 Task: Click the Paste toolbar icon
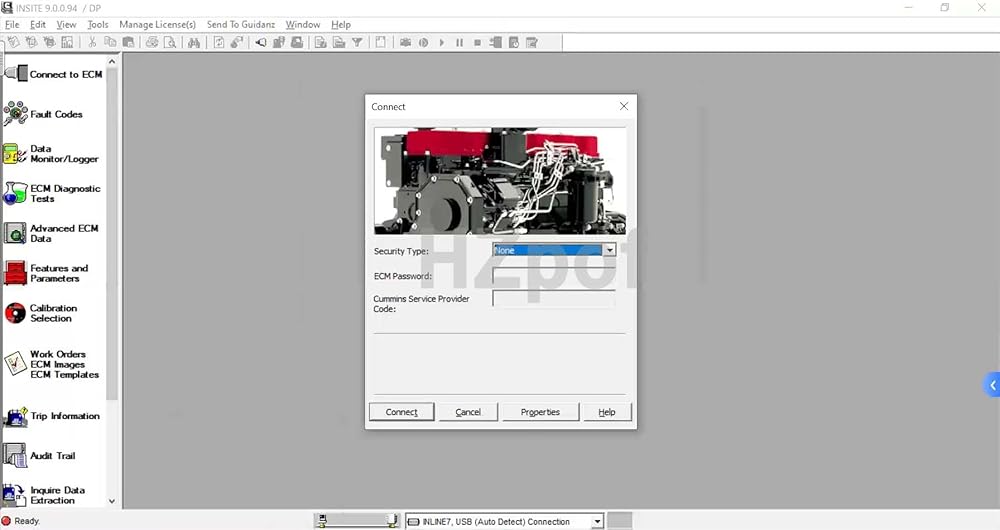(128, 43)
